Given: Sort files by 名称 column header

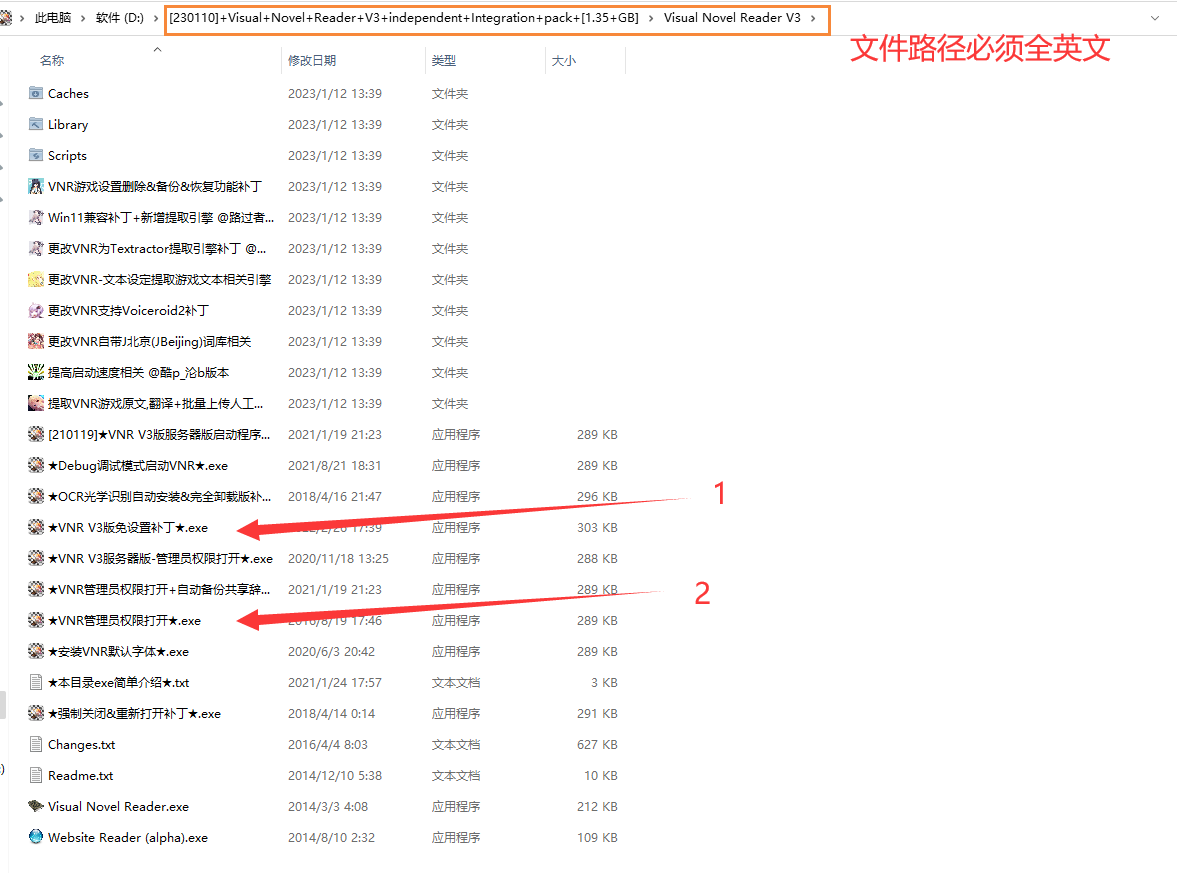Looking at the screenshot, I should coord(52,61).
